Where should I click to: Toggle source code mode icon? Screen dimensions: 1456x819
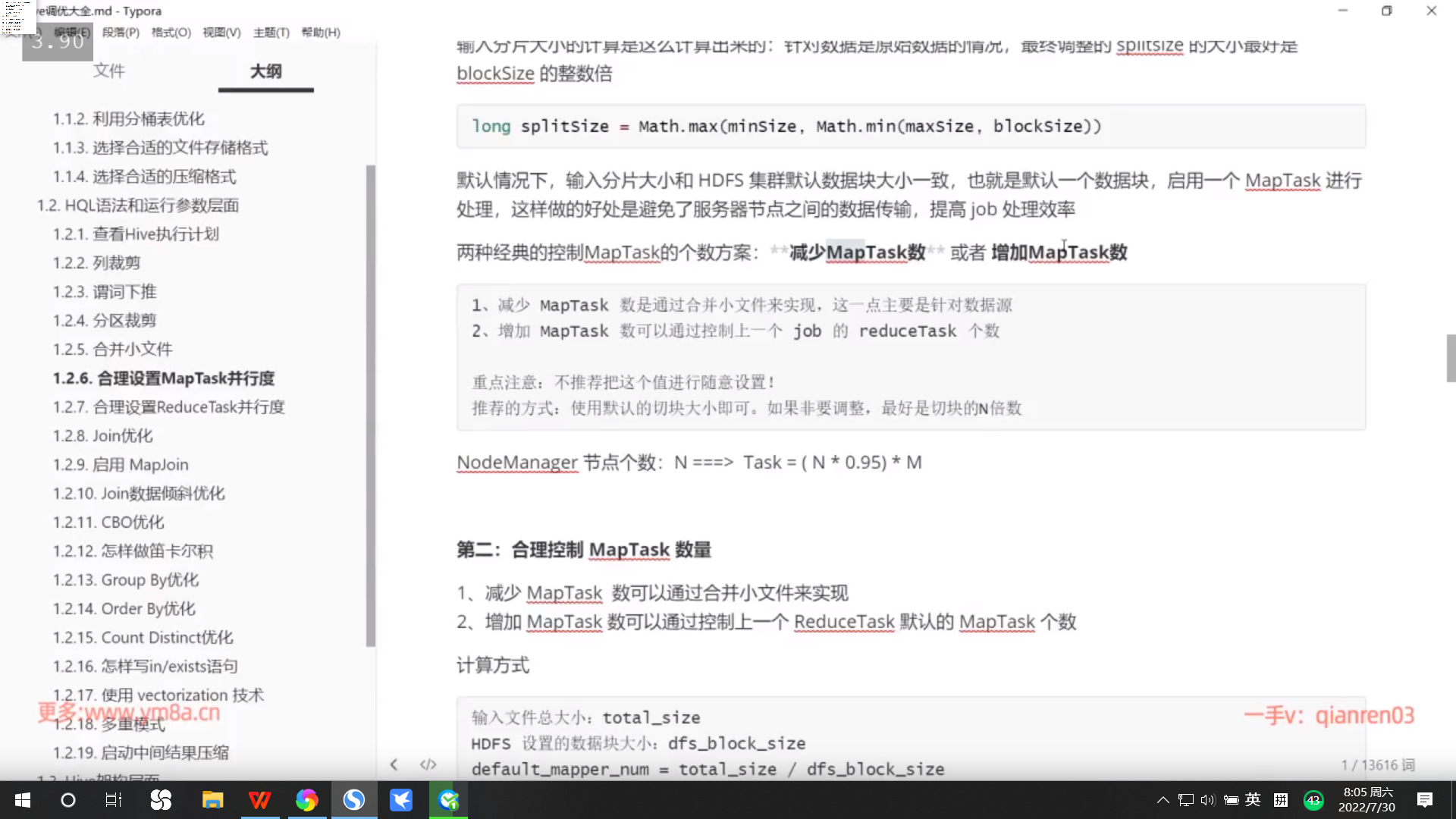(x=428, y=764)
